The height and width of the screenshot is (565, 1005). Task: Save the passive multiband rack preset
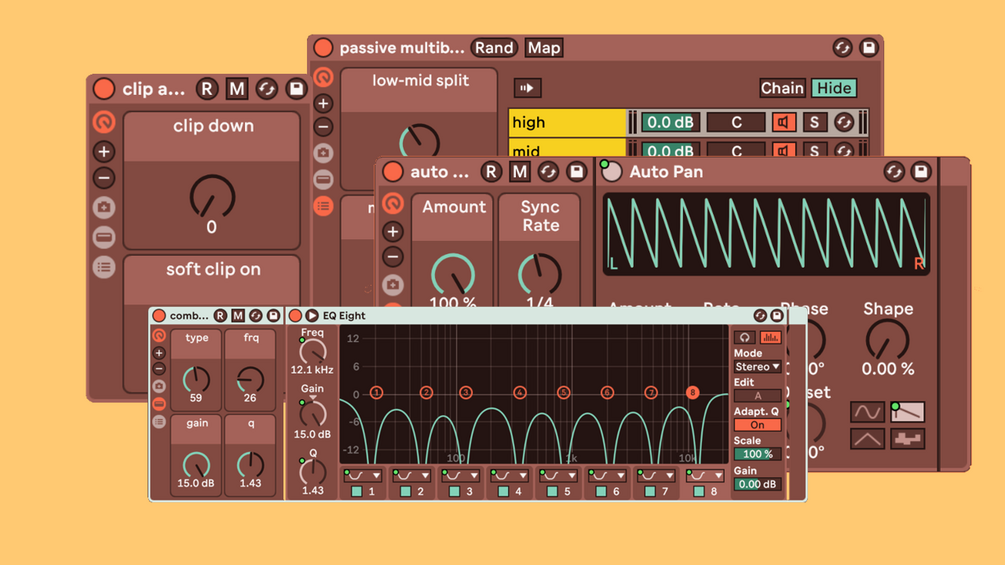868,47
